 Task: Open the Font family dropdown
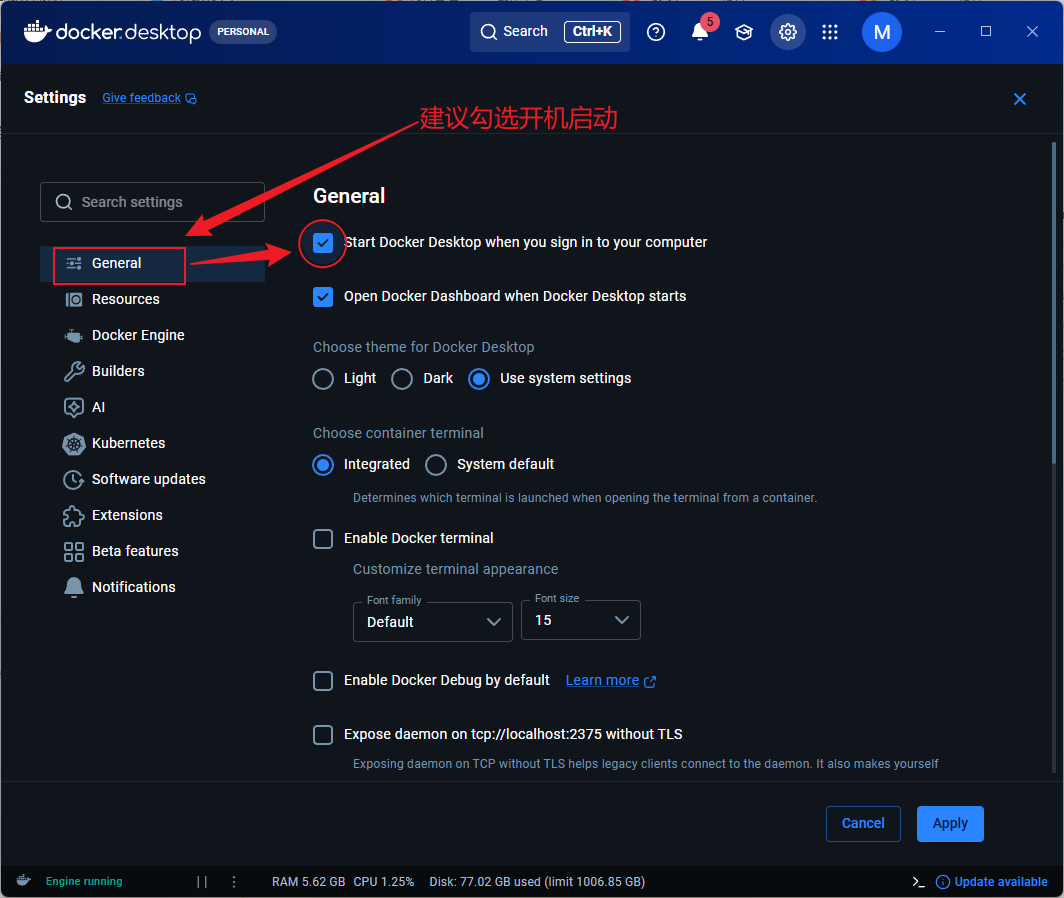tap(433, 622)
